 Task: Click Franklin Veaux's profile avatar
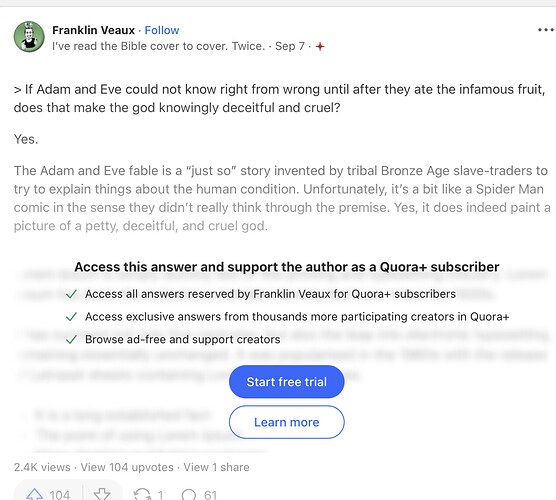click(29, 37)
